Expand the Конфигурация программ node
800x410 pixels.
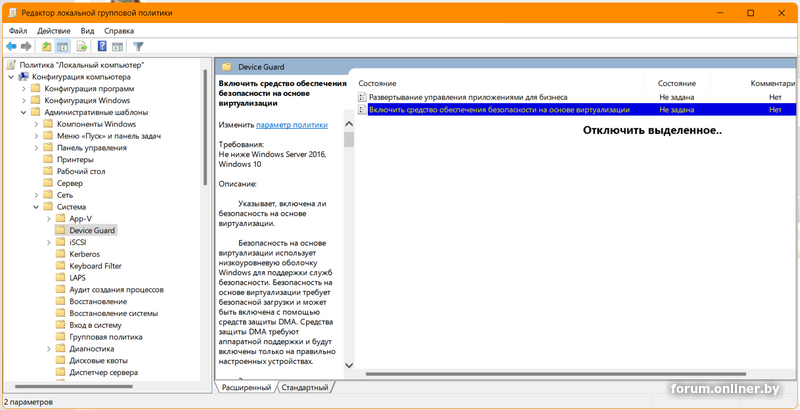tap(23, 89)
